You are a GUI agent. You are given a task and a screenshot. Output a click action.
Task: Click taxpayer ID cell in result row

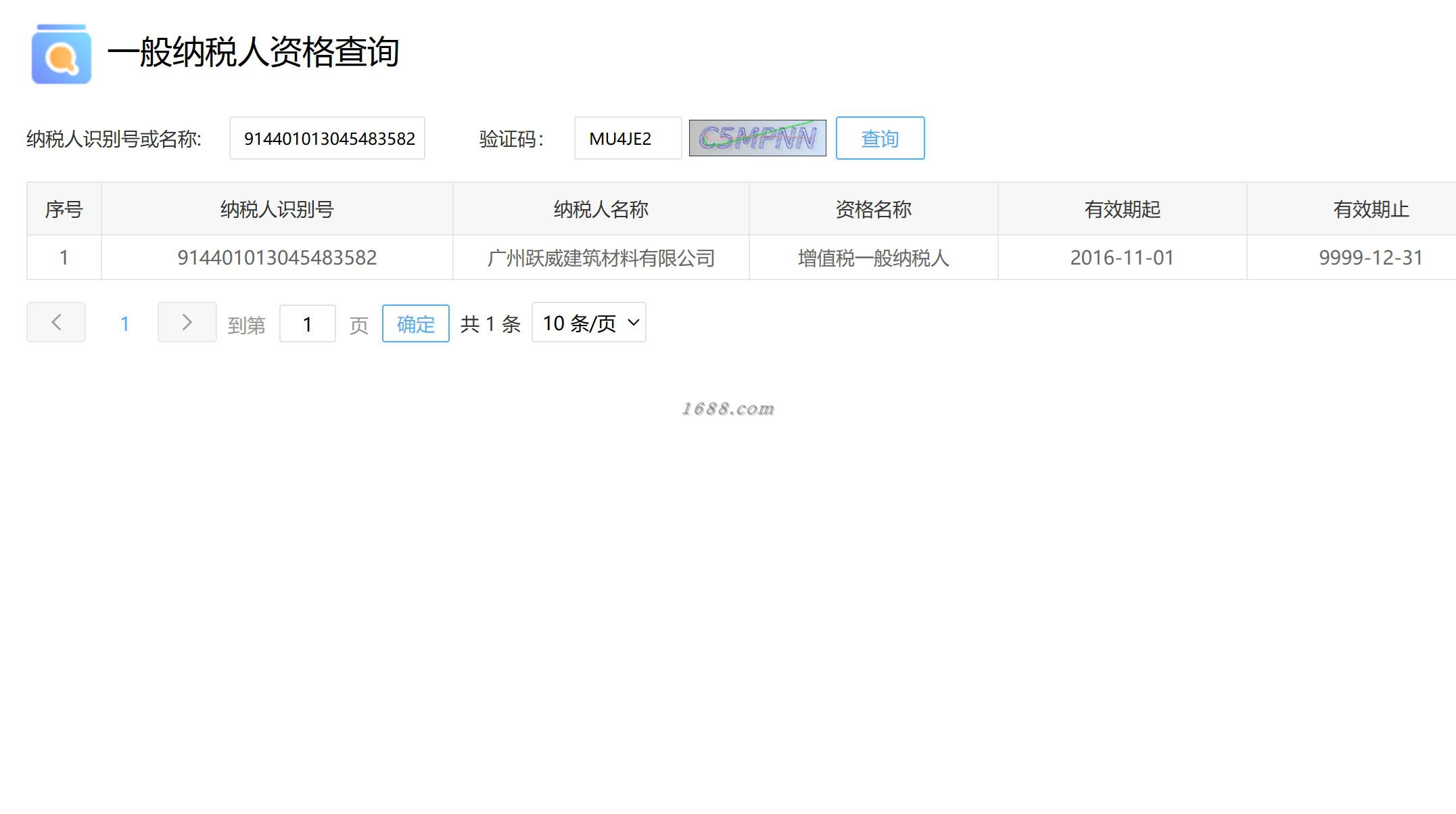pos(277,258)
